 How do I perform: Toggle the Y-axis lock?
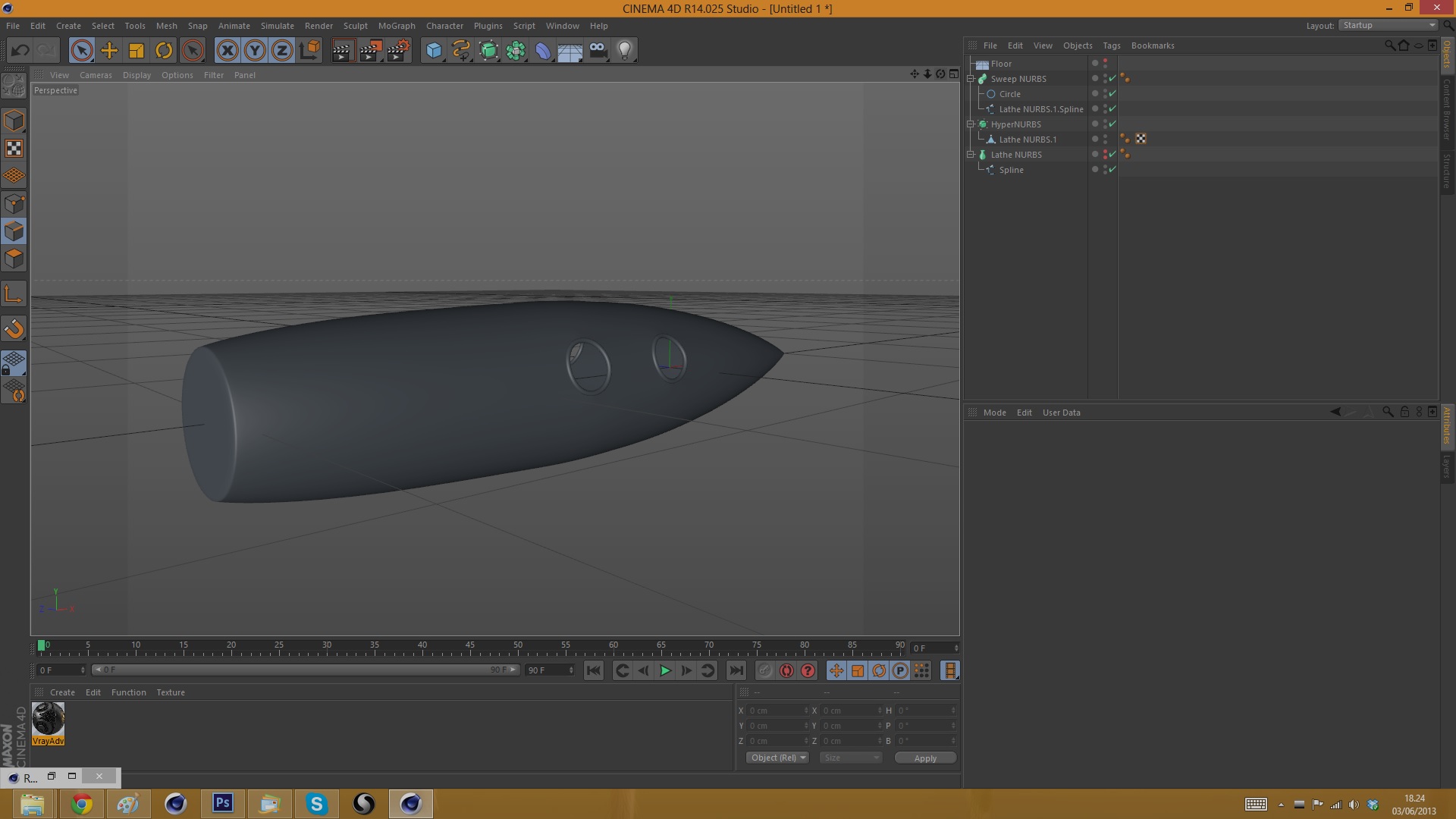[255, 51]
